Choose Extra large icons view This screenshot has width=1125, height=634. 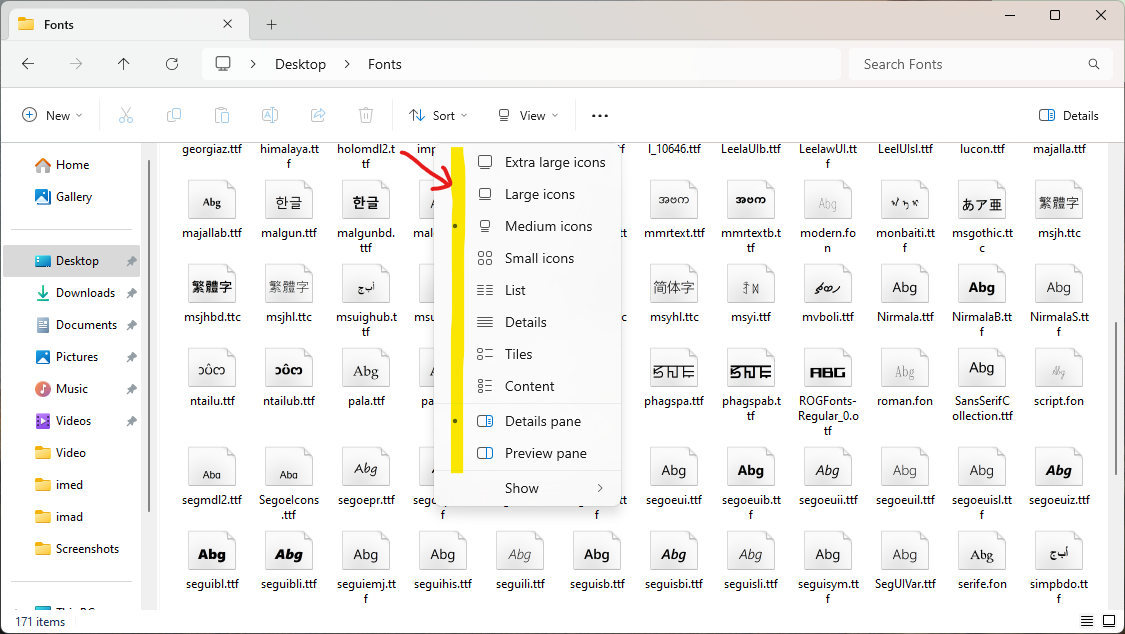coord(527,162)
